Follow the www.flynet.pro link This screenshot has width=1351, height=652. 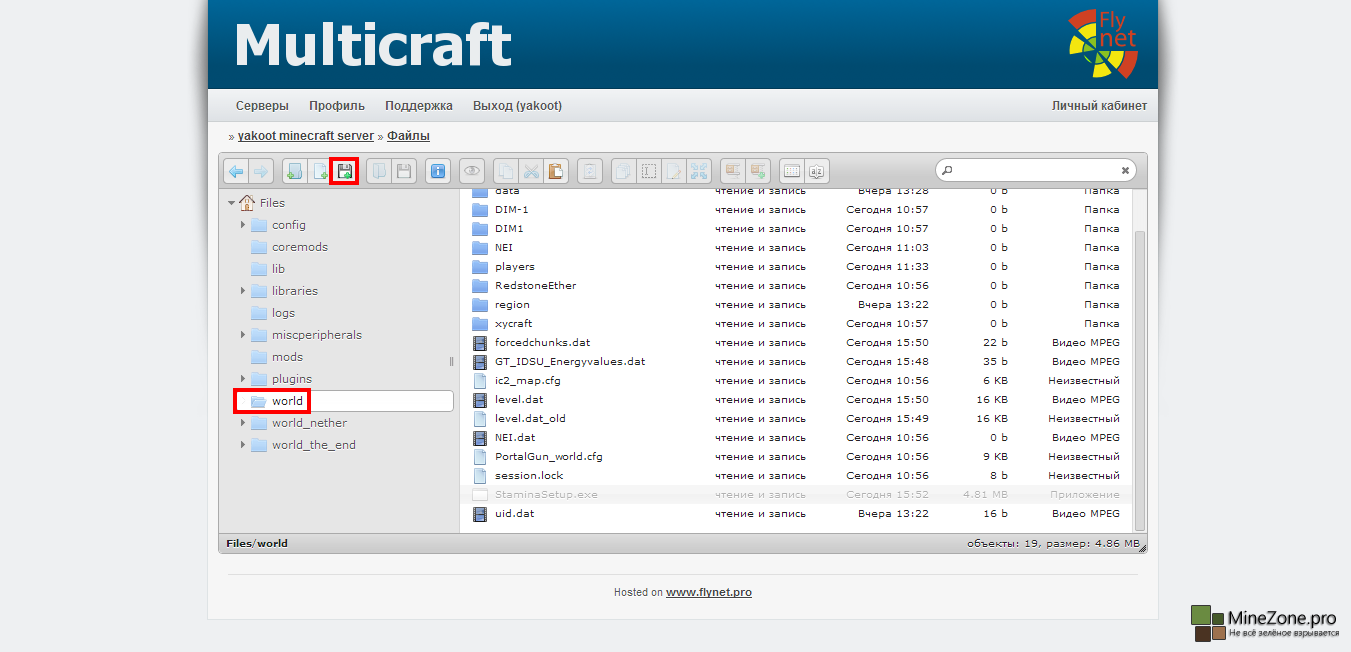[x=708, y=592]
